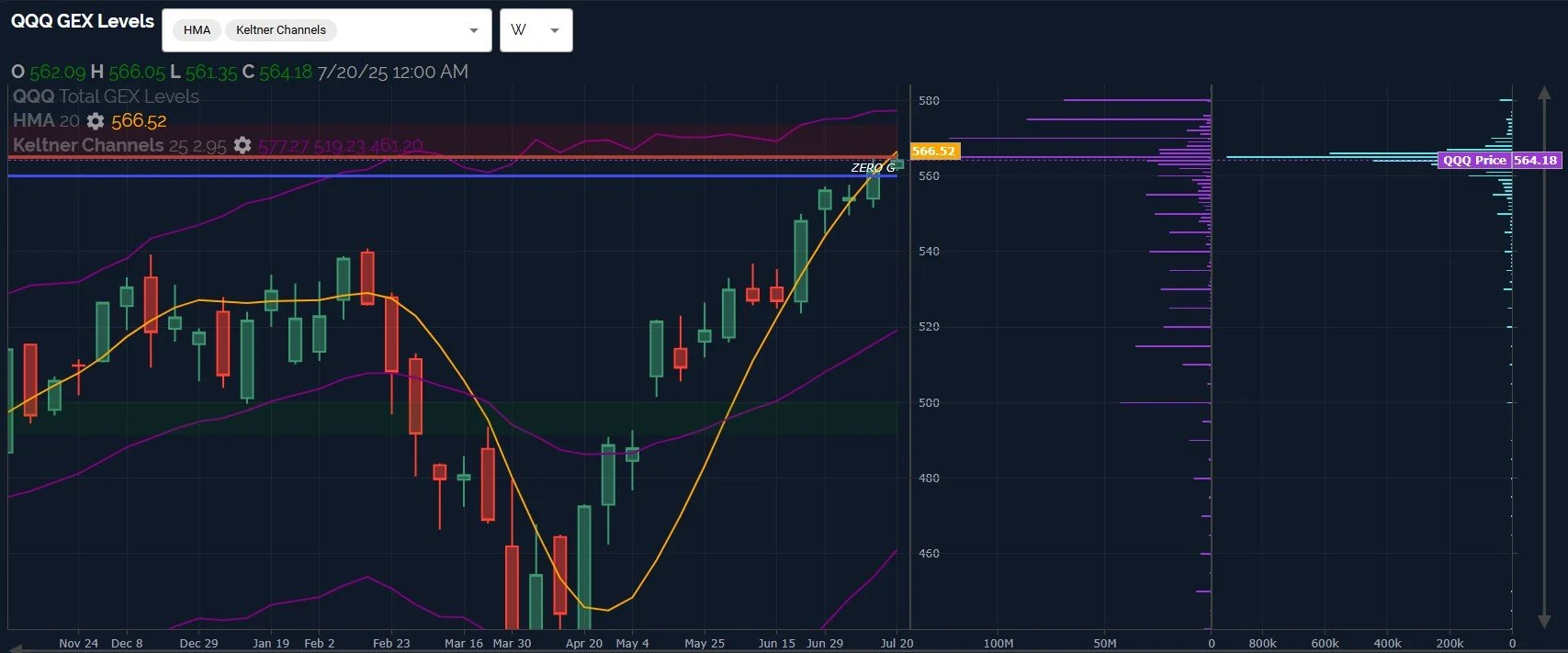Click the ZERO G level label
This screenshot has width=1568, height=653.
[873, 167]
